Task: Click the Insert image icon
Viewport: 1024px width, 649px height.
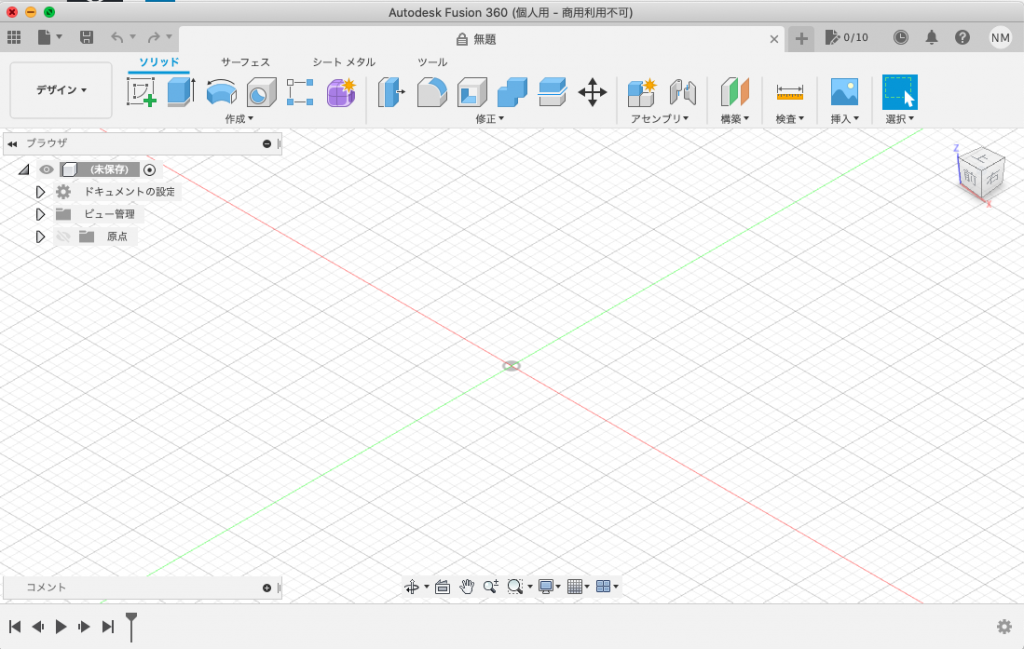Action: 844,93
